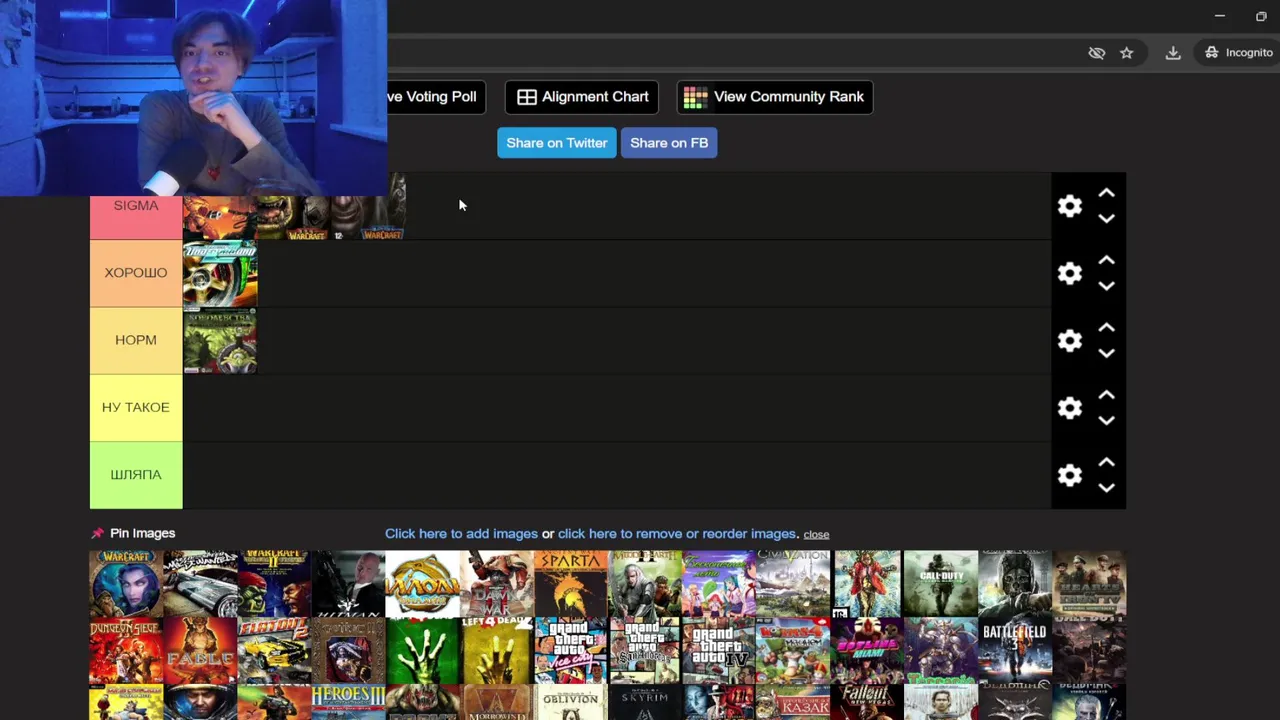Follow 'click here to remove or reorder images' link
1280x720 pixels.
[677, 534]
